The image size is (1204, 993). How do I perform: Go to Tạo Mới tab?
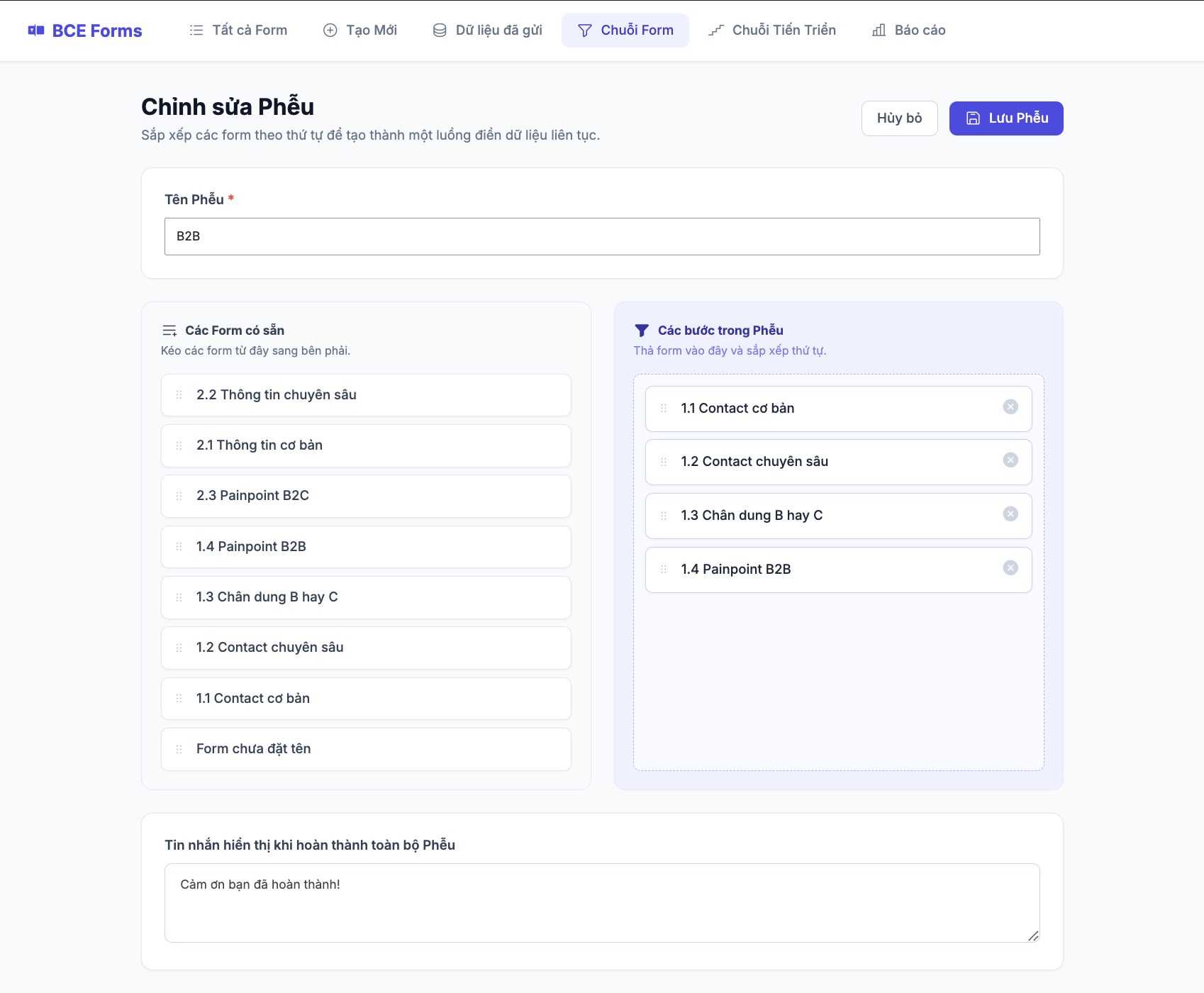pos(360,30)
